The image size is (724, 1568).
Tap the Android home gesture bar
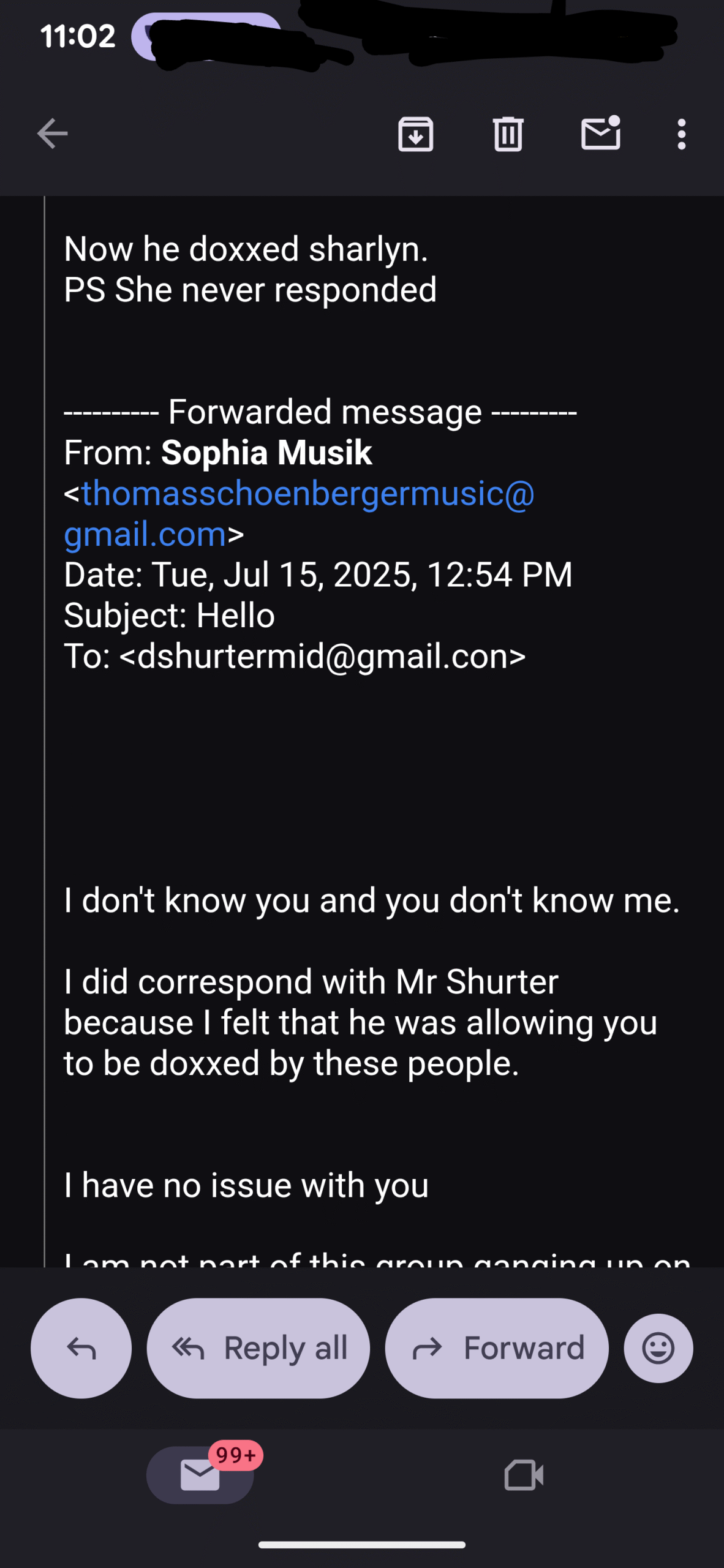point(361,1545)
